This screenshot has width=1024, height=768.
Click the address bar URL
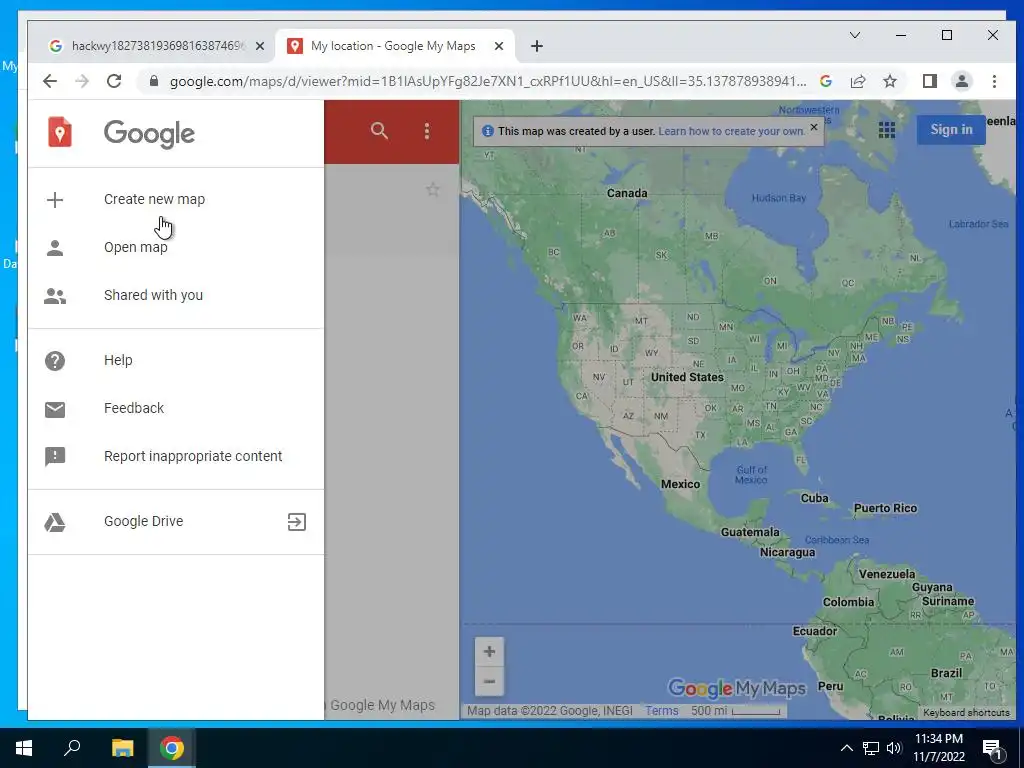tap(487, 81)
